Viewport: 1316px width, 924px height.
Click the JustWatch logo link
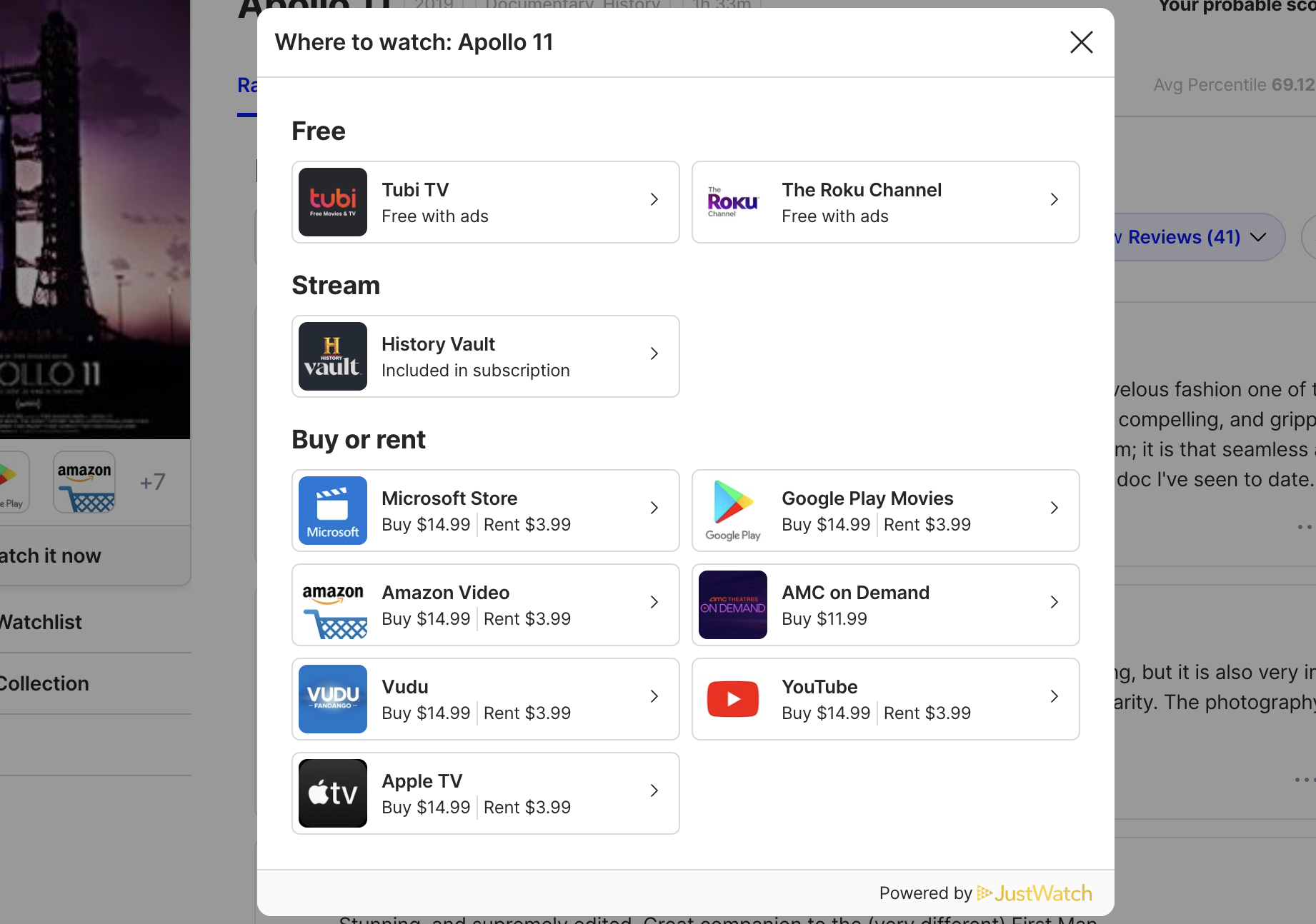1035,893
